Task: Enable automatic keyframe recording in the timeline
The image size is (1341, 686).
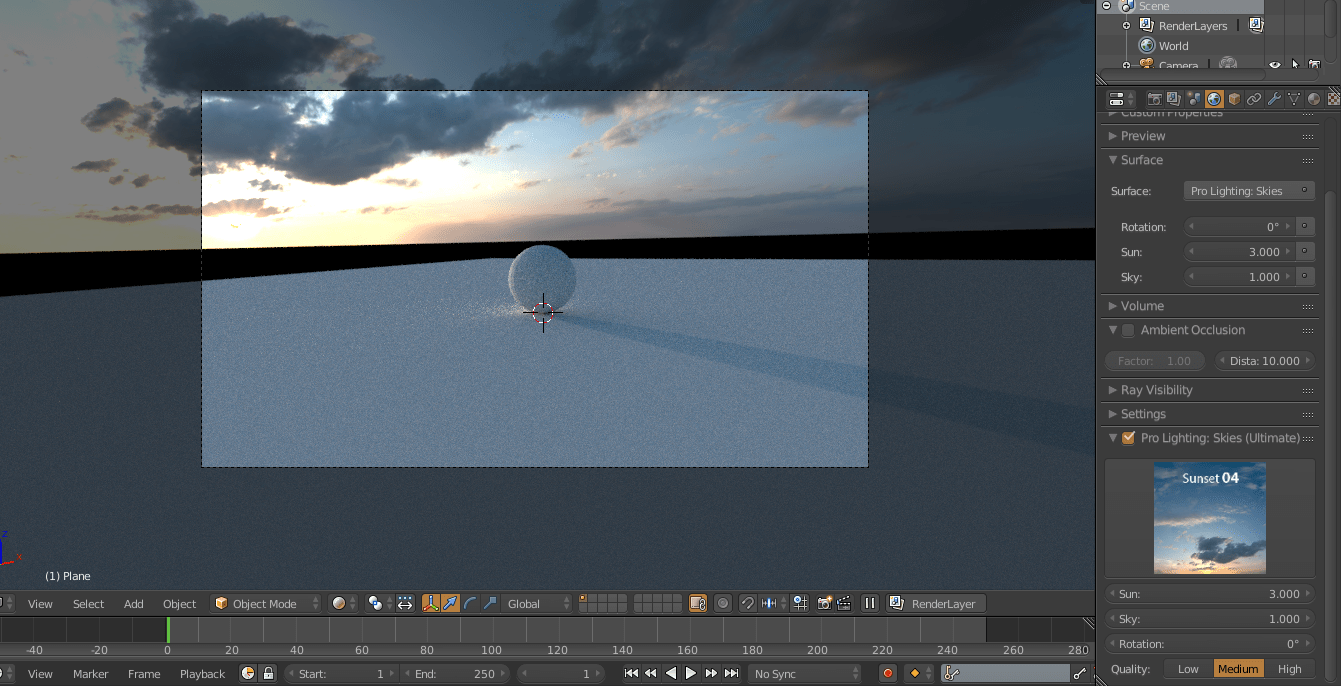Action: [x=887, y=674]
